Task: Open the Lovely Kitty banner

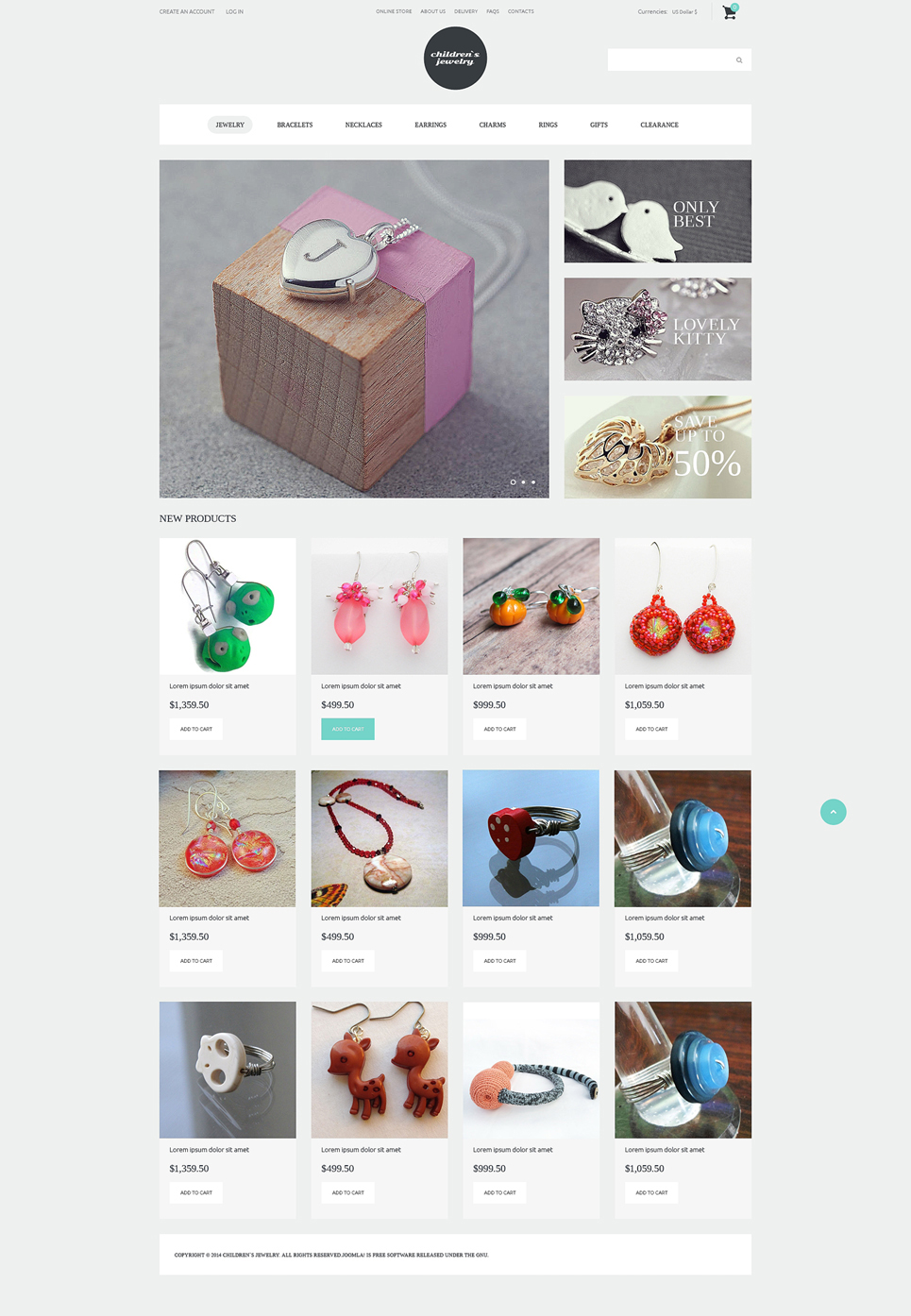Action: 657,329
